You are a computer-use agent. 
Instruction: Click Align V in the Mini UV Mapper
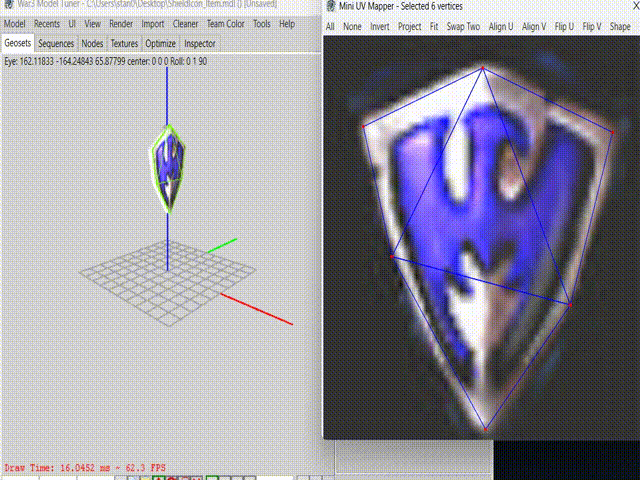pos(534,27)
